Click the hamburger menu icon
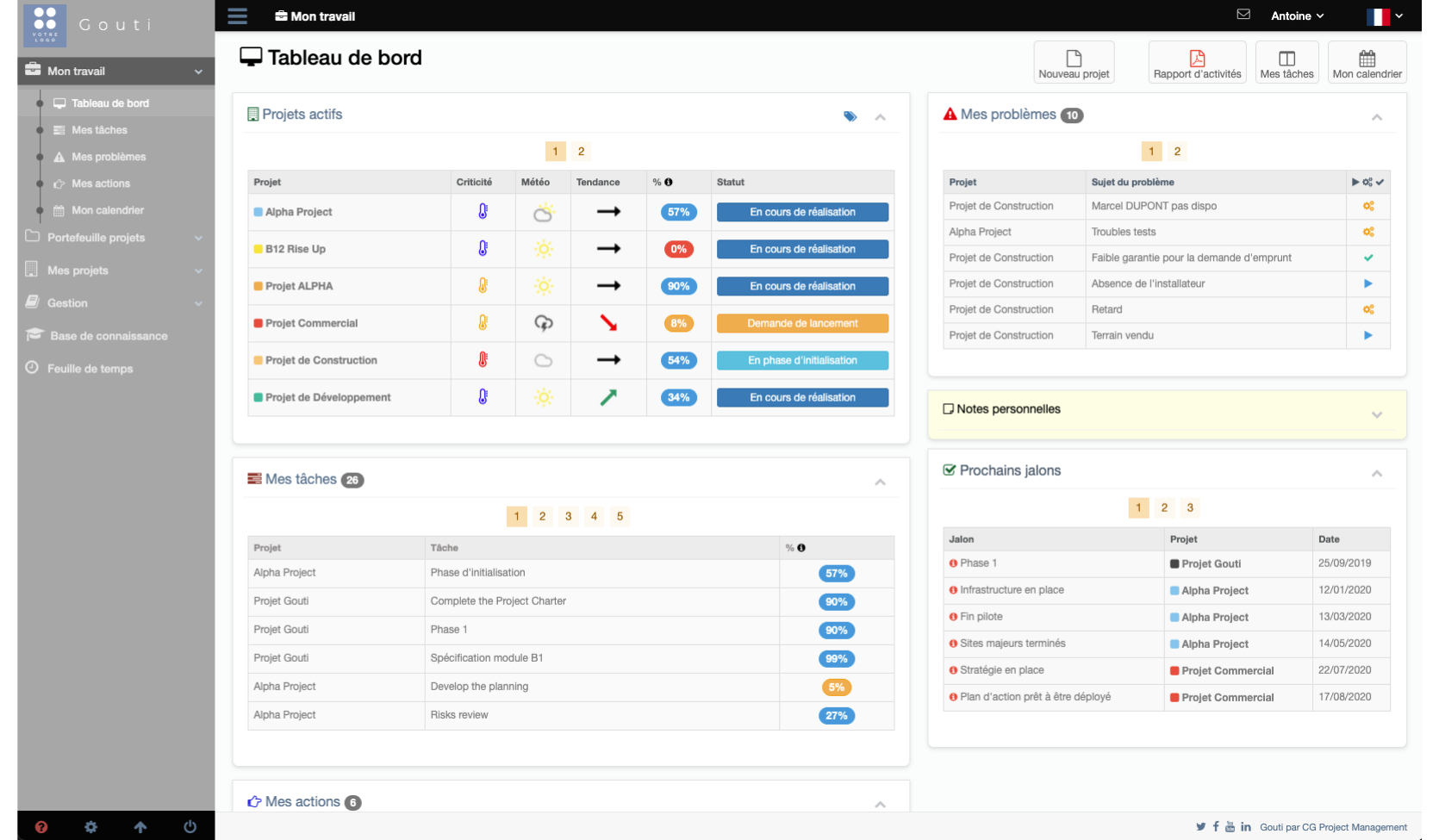The height and width of the screenshot is (840, 1439). 237,16
